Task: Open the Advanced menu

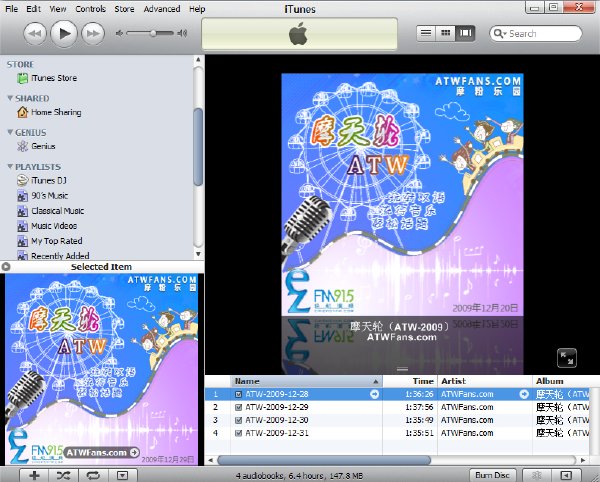Action: coord(162,8)
